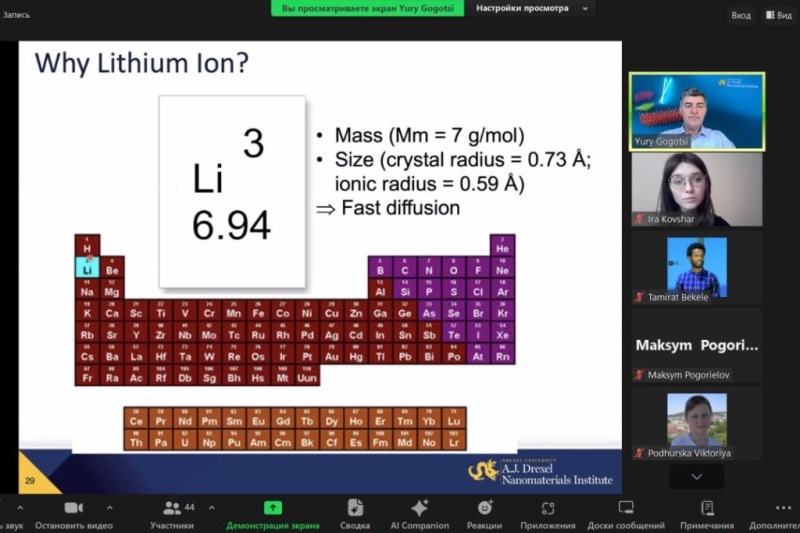Screen dimensions: 800x533
Task: Click the screen sharing banner for Yury Gogotsi
Action: coord(367,8)
